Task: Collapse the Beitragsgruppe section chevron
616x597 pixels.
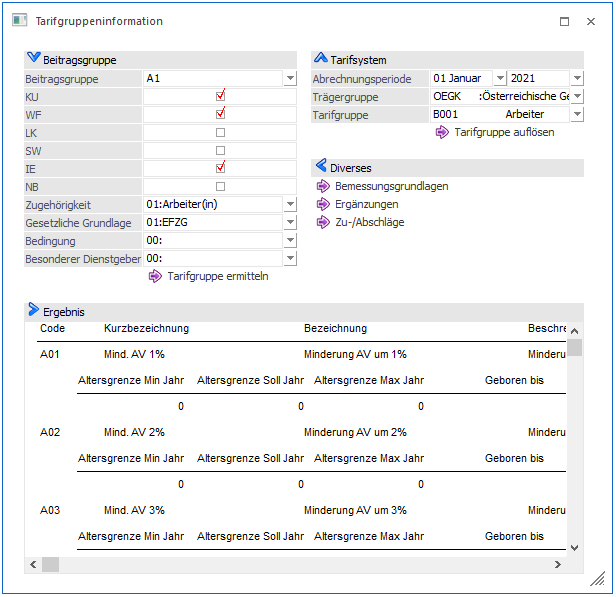Action: tap(33, 60)
